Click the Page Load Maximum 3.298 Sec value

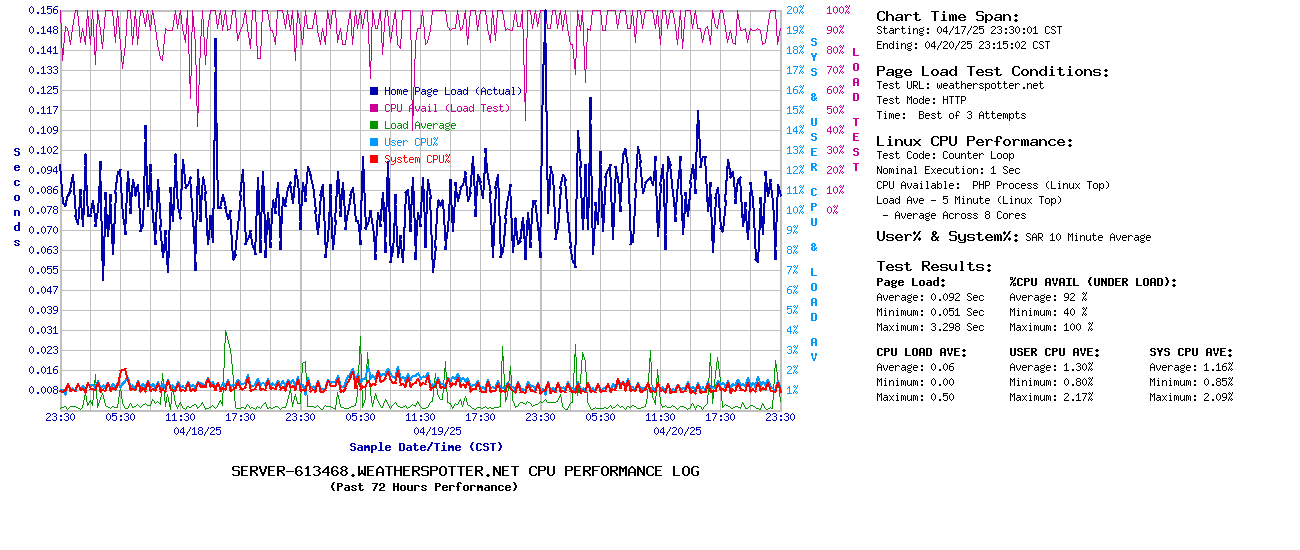[x=957, y=327]
